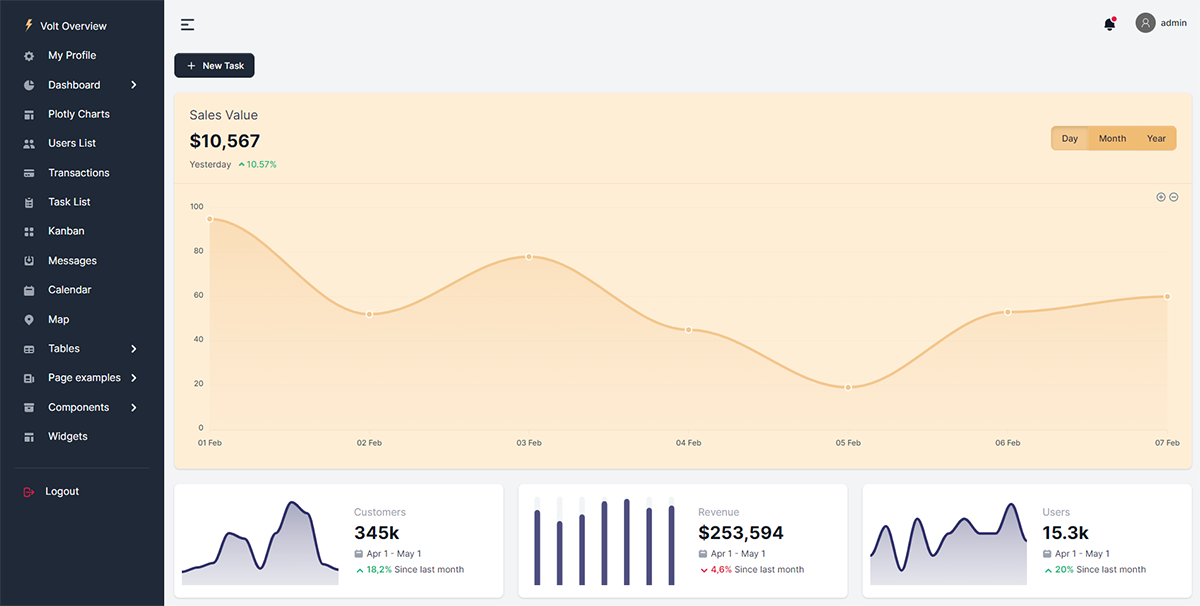Click the Map pin icon
This screenshot has width=1200, height=606.
29,320
